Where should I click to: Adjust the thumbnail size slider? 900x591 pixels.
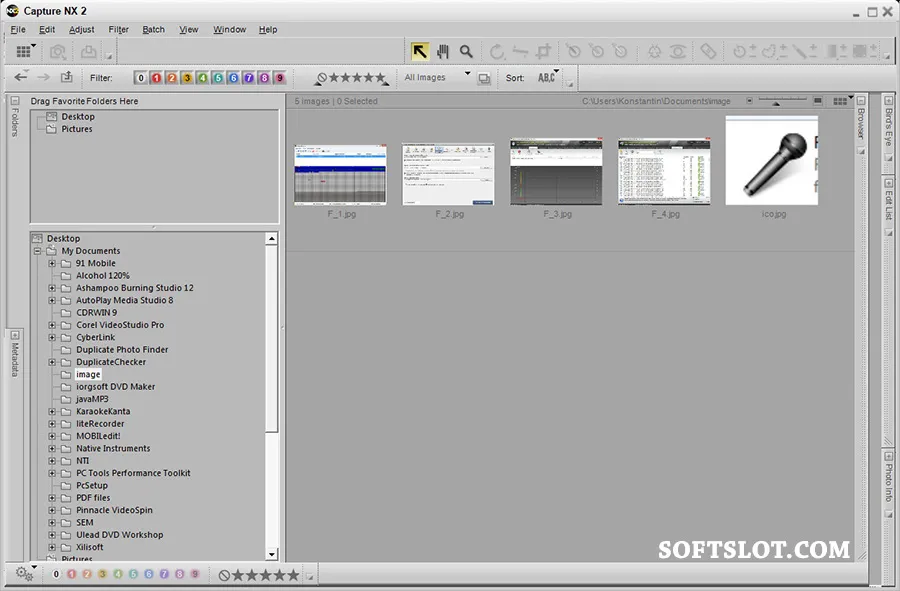pyautogui.click(x=782, y=101)
